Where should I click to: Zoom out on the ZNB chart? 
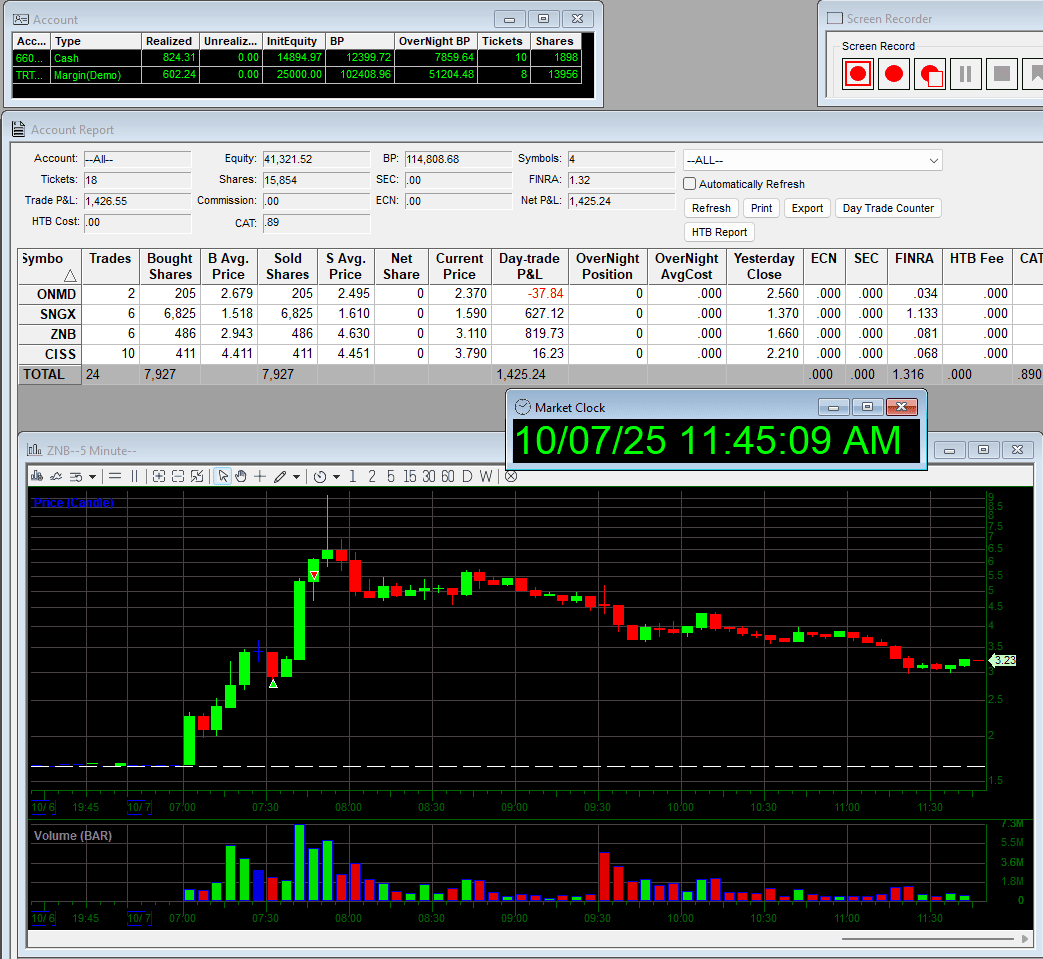point(178,476)
